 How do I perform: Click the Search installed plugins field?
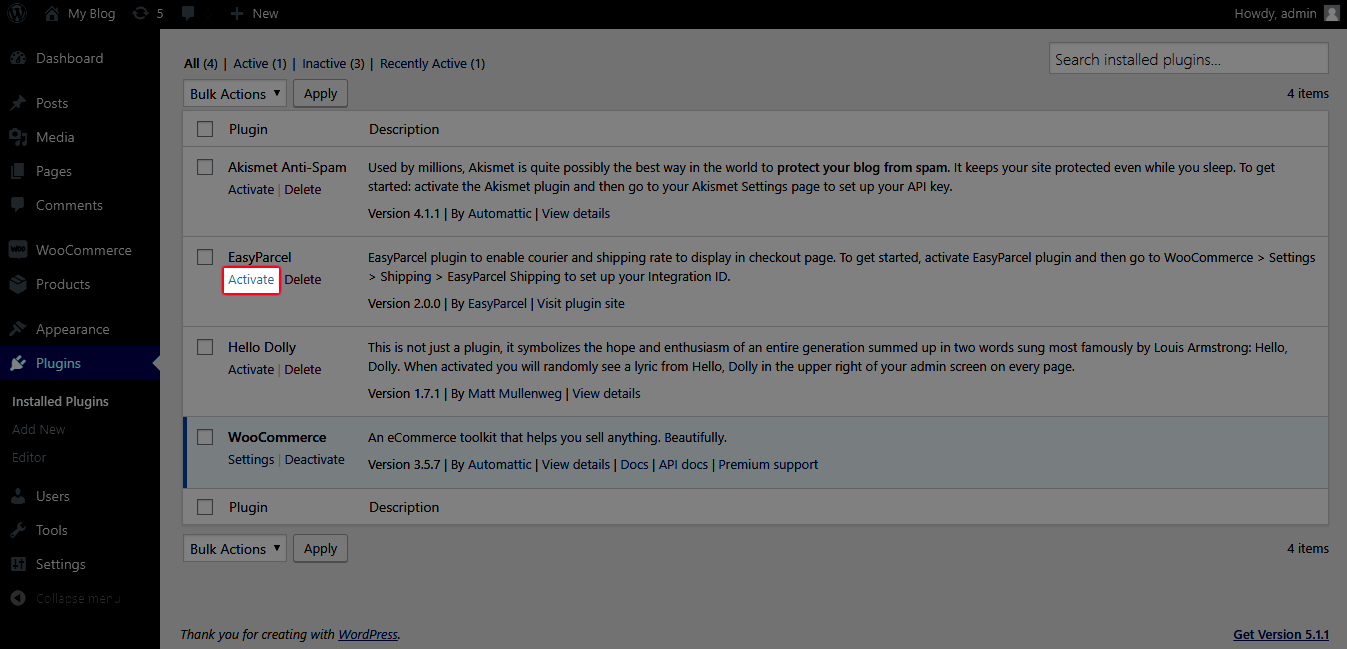point(1189,59)
